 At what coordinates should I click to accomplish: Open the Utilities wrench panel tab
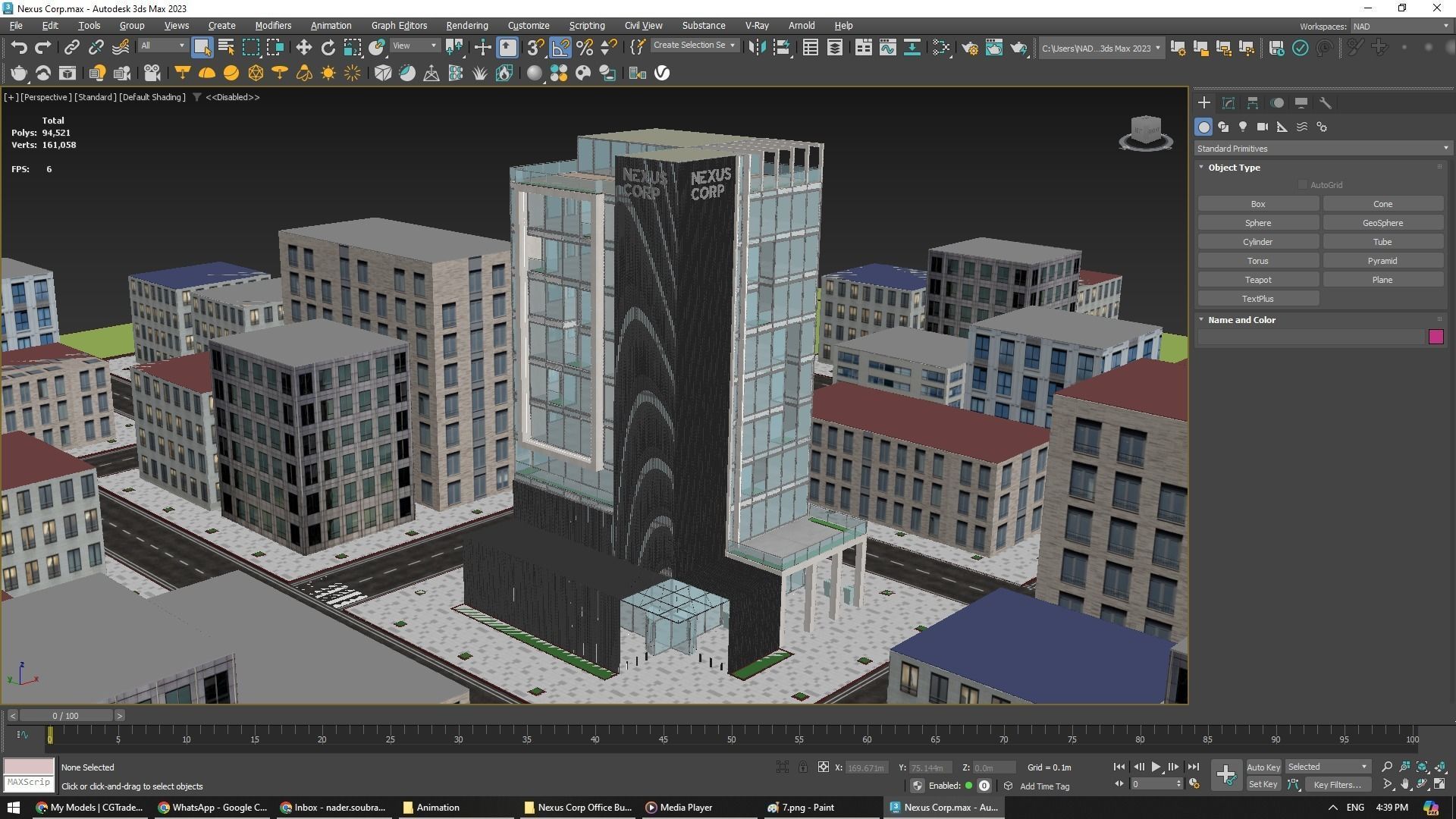point(1326,103)
